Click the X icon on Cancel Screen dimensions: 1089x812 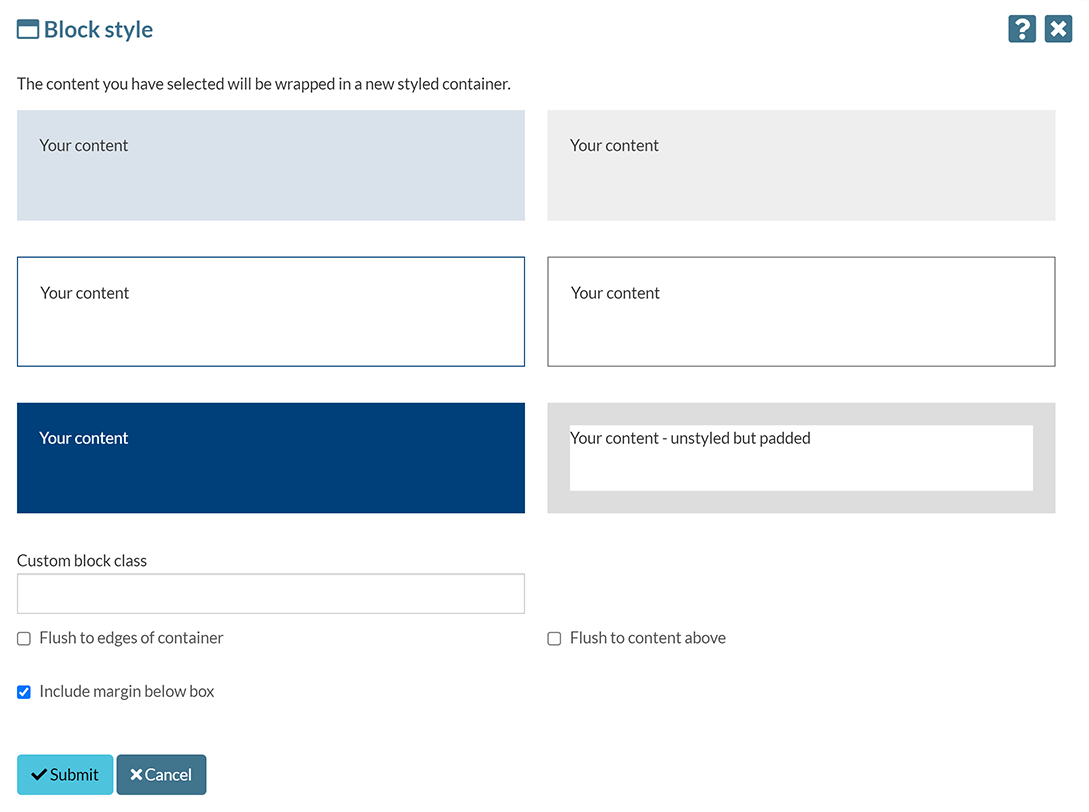(136, 775)
